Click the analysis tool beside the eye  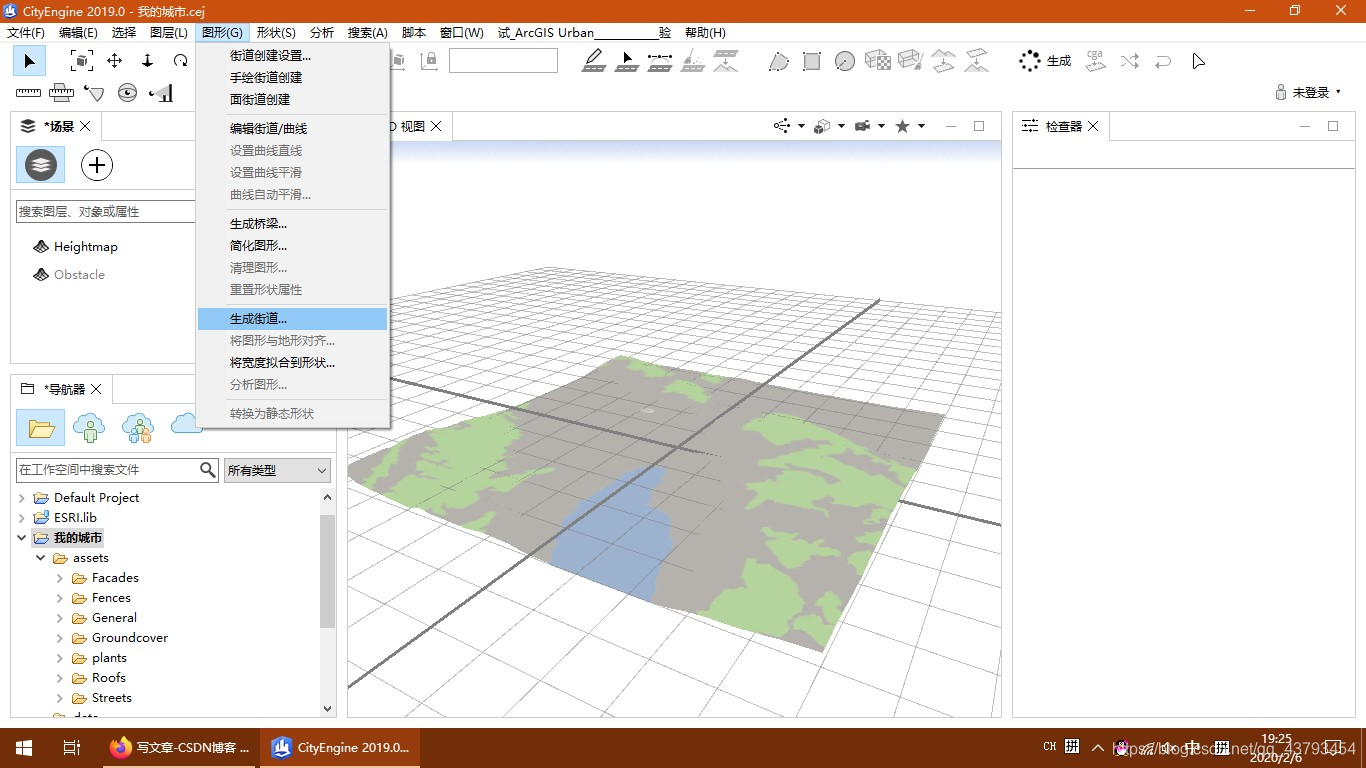coord(160,93)
